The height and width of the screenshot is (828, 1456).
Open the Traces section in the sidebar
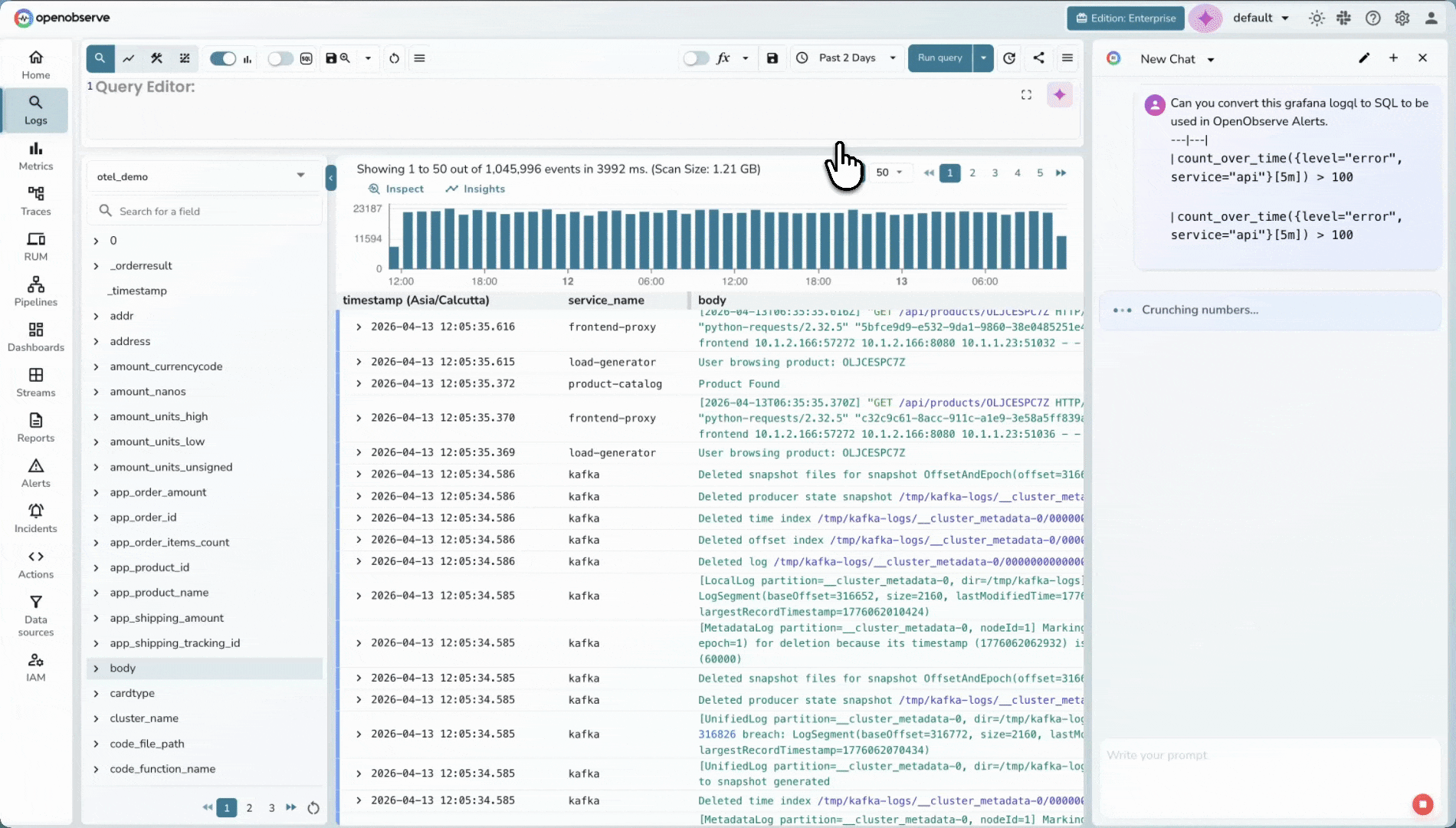(35, 201)
